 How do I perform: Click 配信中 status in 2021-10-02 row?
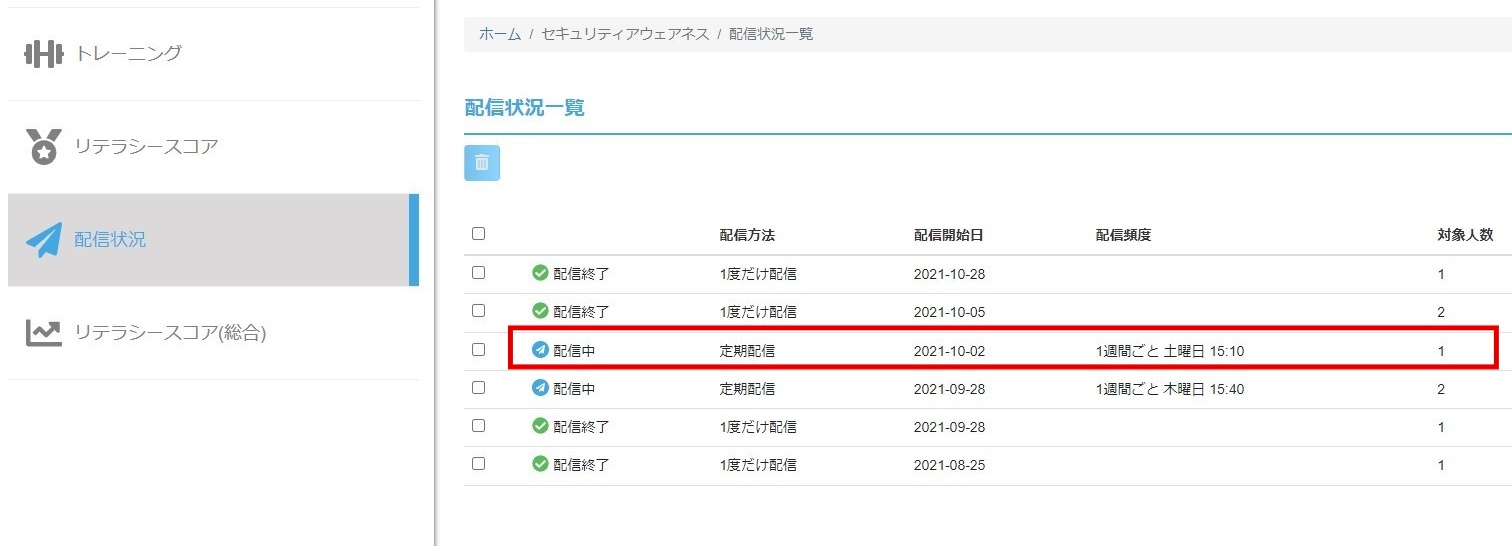tap(574, 351)
